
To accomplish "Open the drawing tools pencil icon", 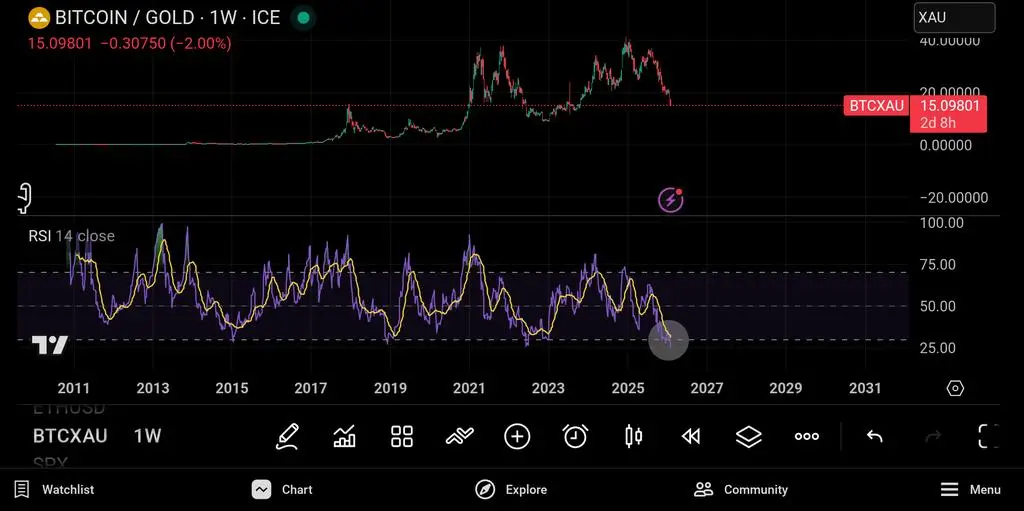I will [x=287, y=436].
